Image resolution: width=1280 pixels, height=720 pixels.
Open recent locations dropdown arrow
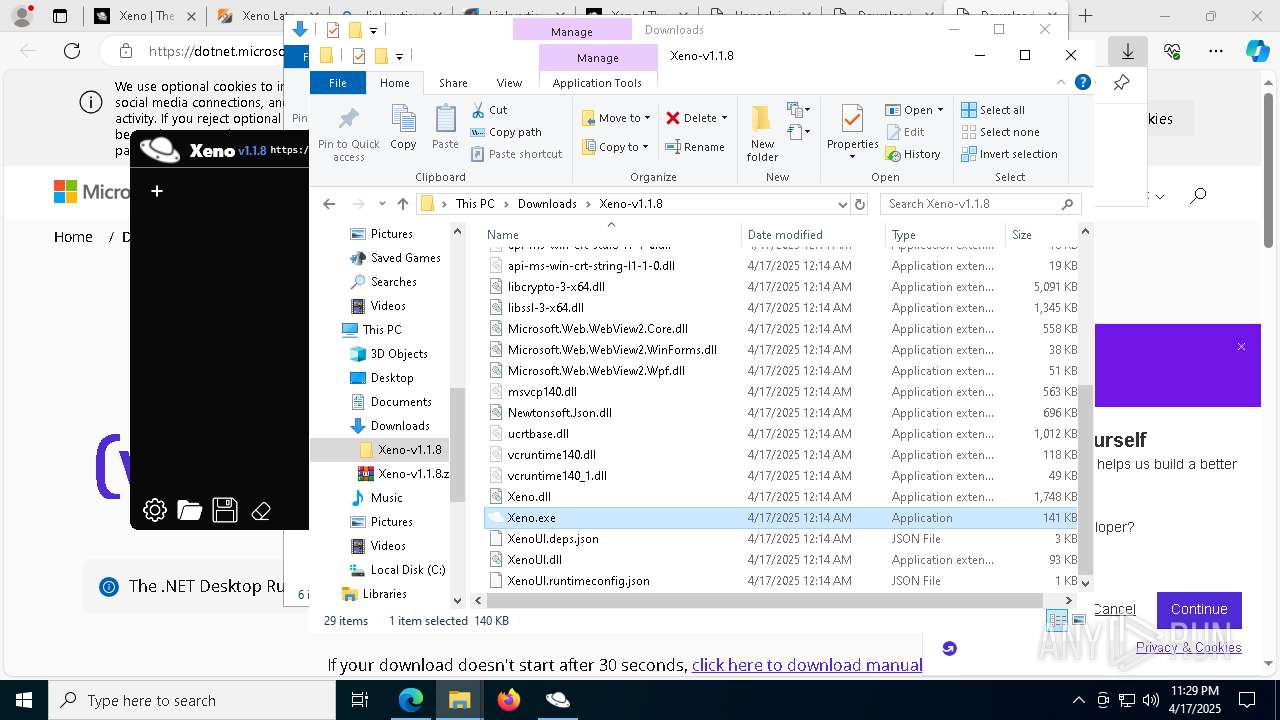(381, 204)
